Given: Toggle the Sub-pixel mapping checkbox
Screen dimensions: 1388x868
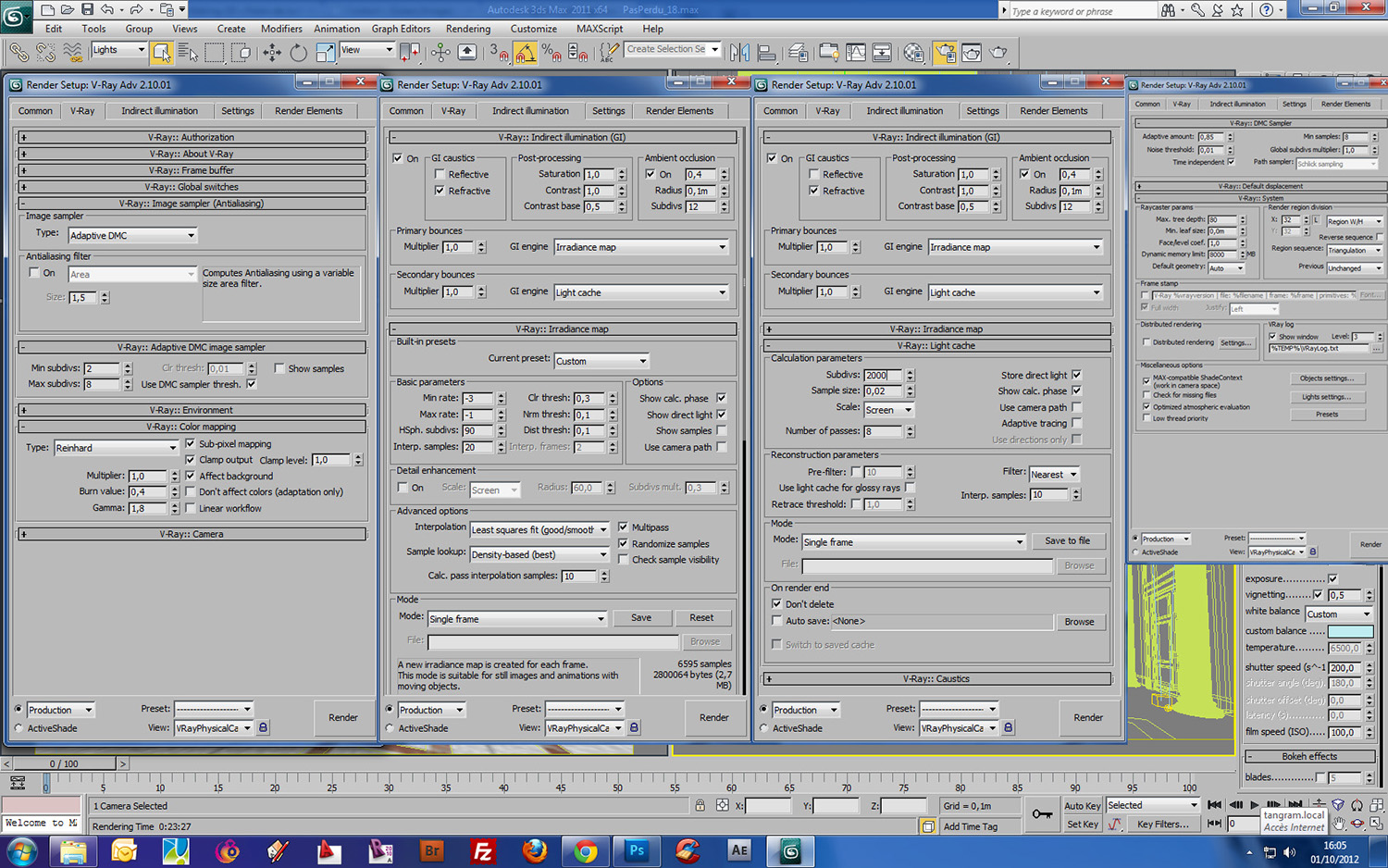Looking at the screenshot, I should [191, 444].
